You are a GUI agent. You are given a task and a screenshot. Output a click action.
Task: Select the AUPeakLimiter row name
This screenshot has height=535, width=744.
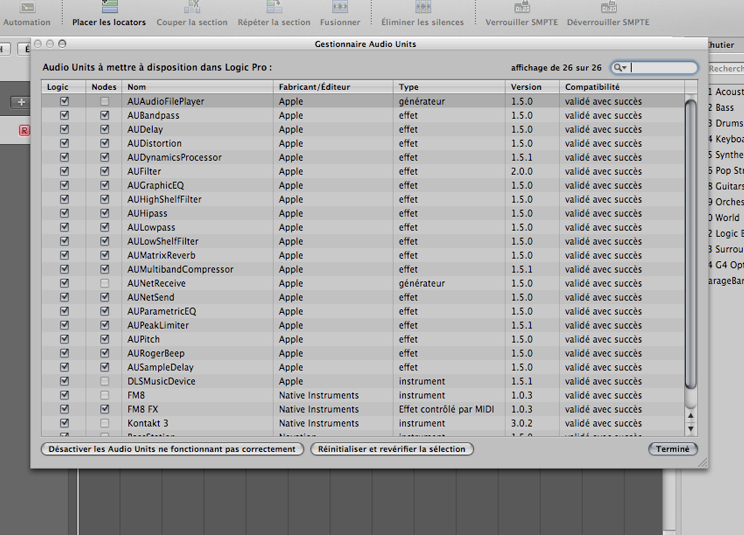coord(158,325)
